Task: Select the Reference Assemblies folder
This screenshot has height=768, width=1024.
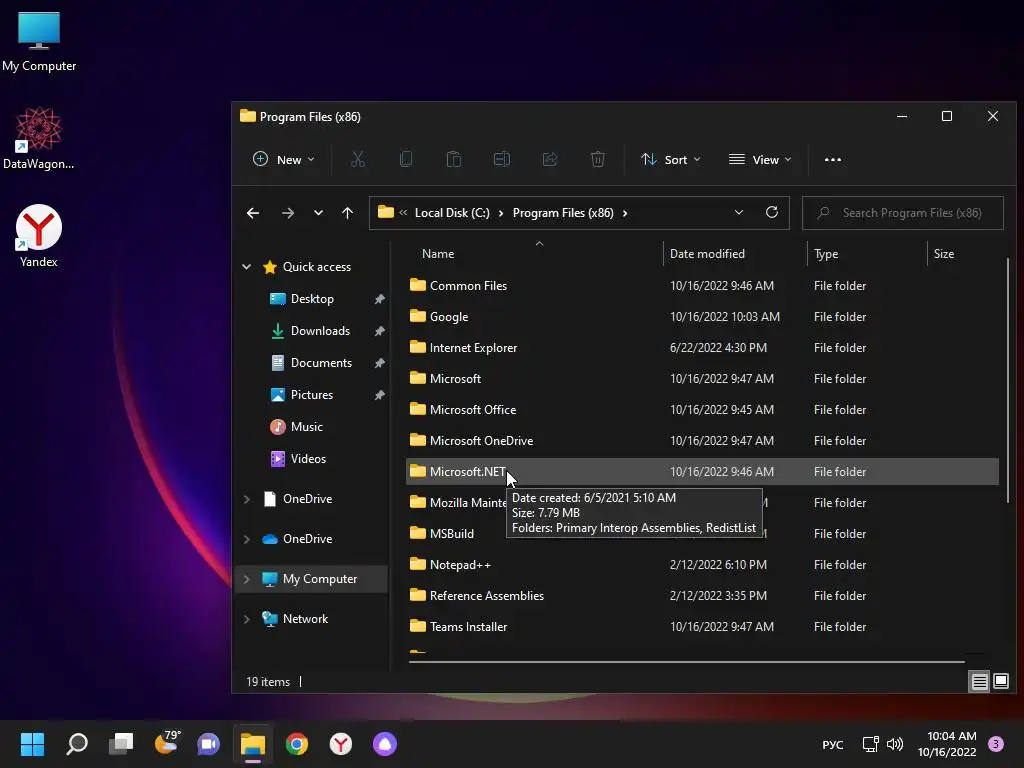Action: 702,596
